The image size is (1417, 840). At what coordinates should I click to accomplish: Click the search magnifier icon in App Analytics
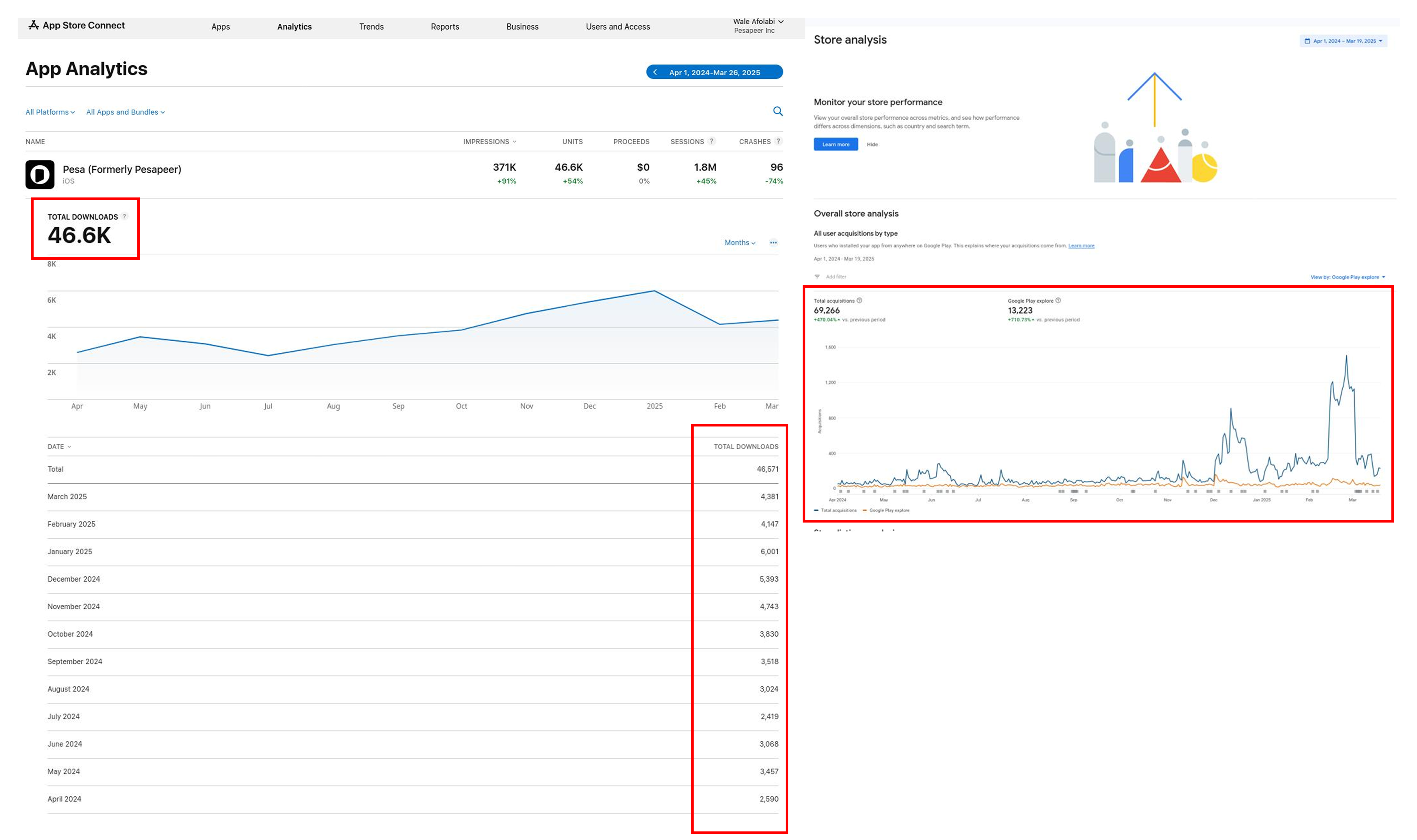click(777, 111)
